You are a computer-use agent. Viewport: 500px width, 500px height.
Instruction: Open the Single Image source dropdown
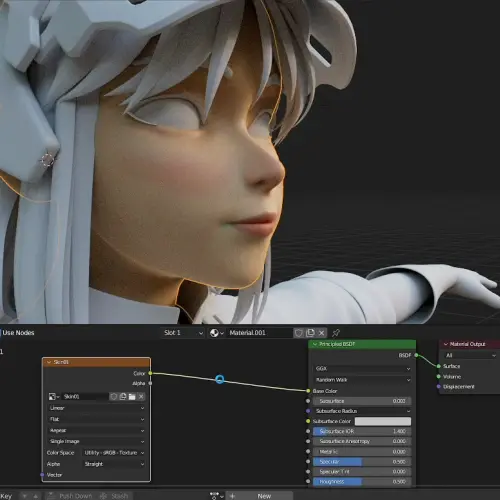pyautogui.click(x=97, y=441)
